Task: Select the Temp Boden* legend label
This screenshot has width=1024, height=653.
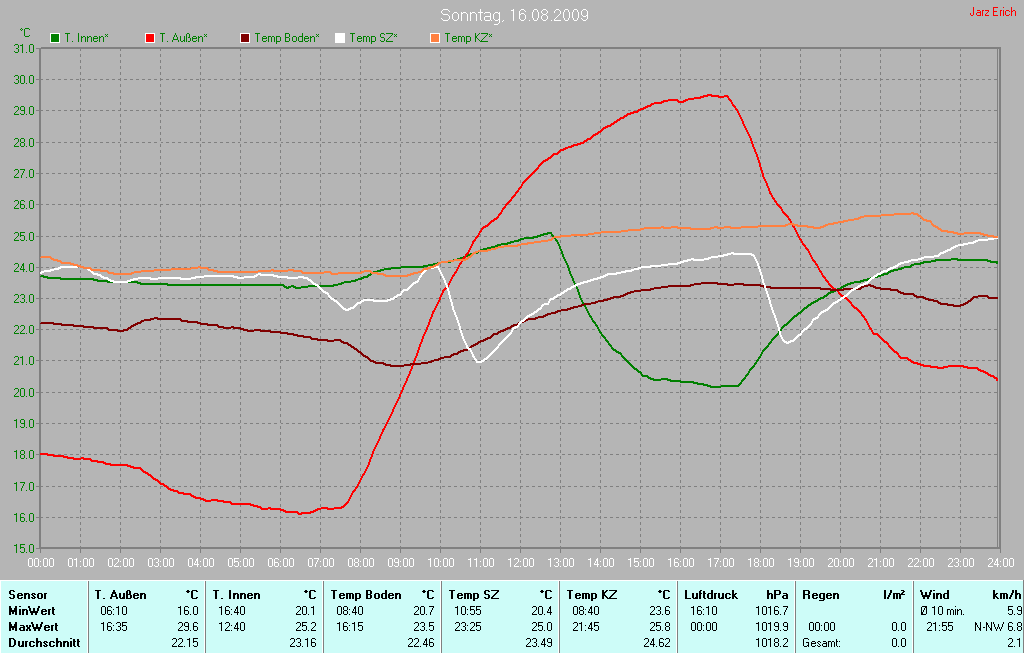Action: [287, 38]
